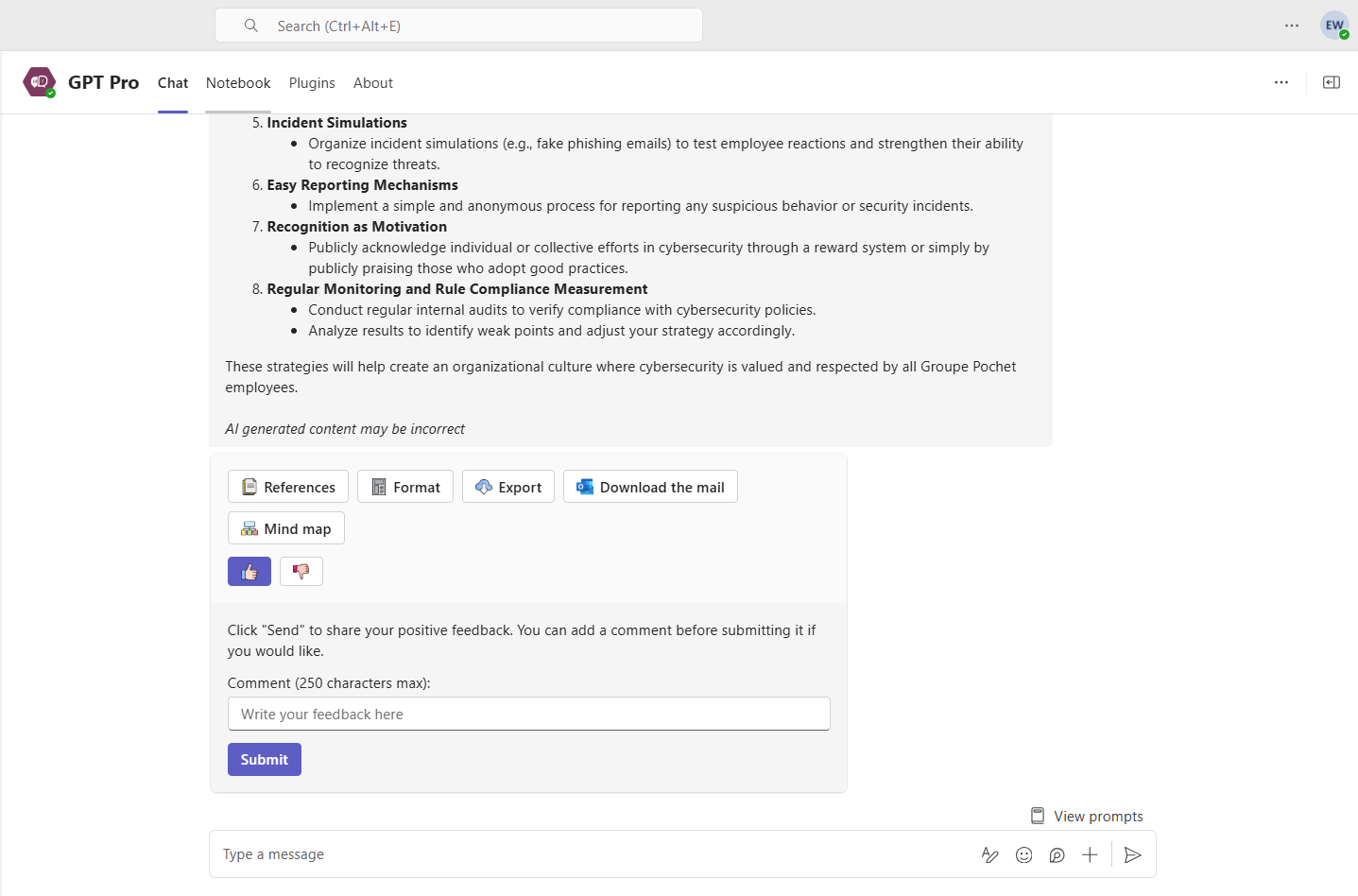Open View prompts
This screenshot has height=896, width=1358.
point(1086,816)
